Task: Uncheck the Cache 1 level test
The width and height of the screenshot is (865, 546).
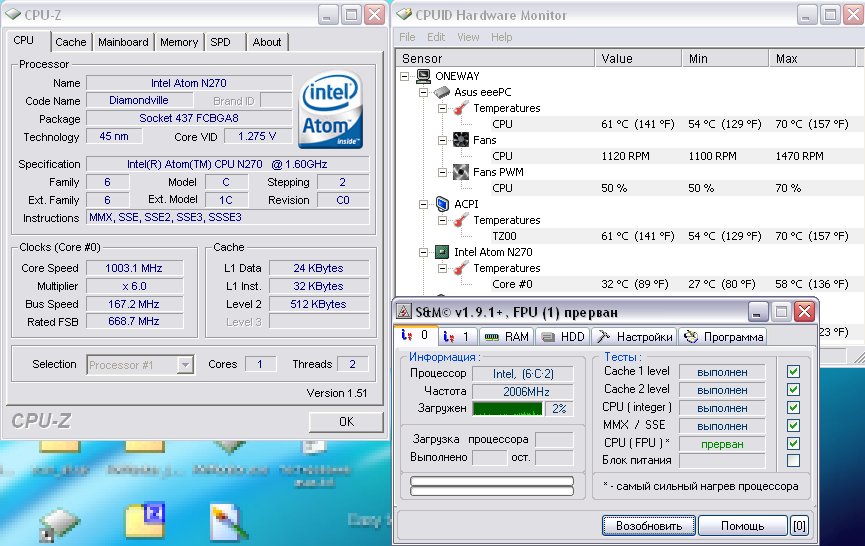Action: coord(793,372)
